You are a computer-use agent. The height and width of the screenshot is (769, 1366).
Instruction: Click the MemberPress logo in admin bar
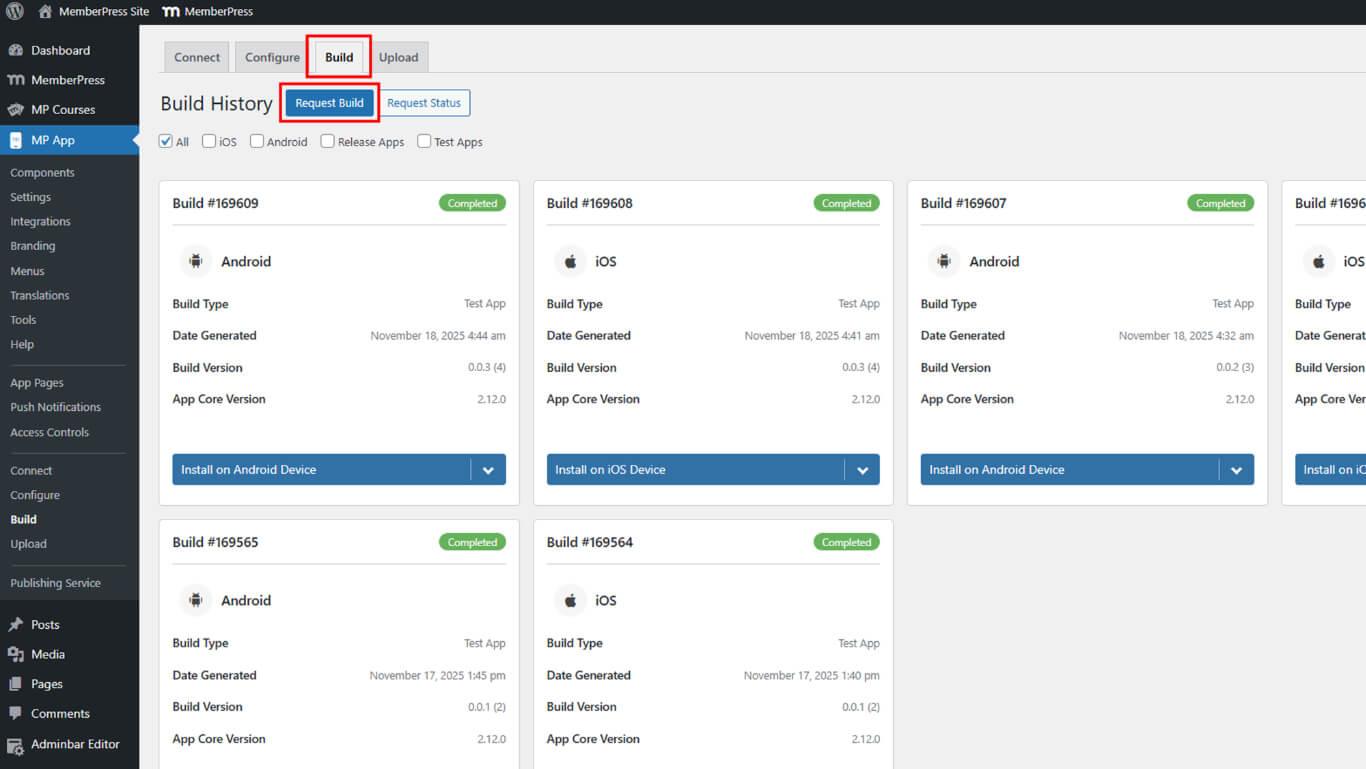[x=171, y=12]
